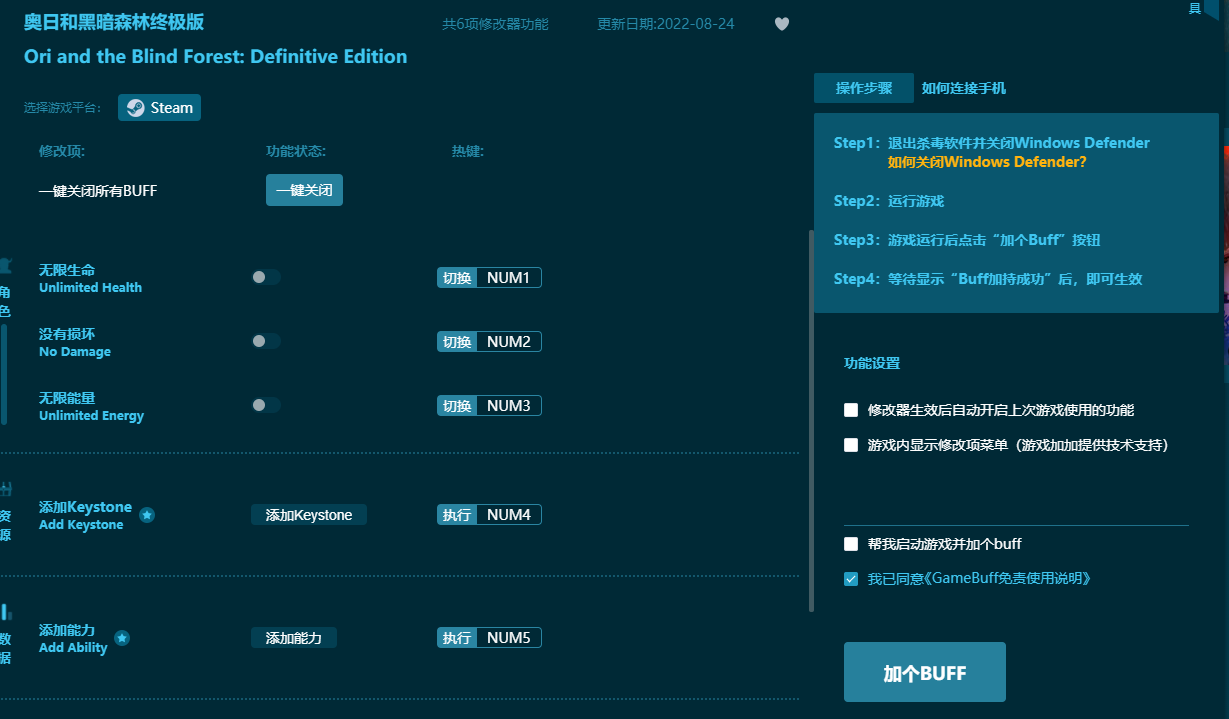
Task: Click the 无限生命 Unlimited Health label
Action: (x=90, y=278)
